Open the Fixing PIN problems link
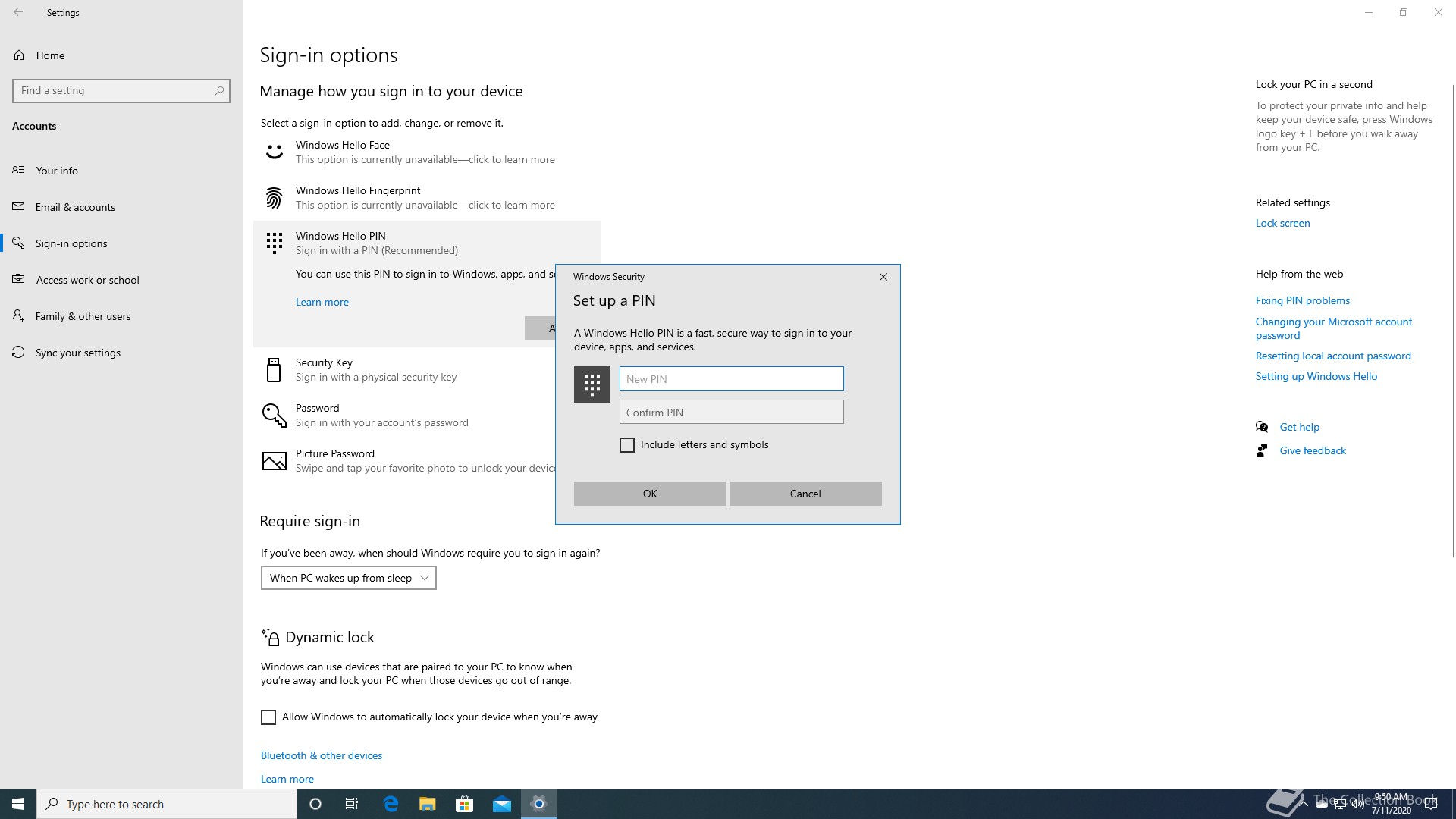1456x819 pixels. [1302, 300]
